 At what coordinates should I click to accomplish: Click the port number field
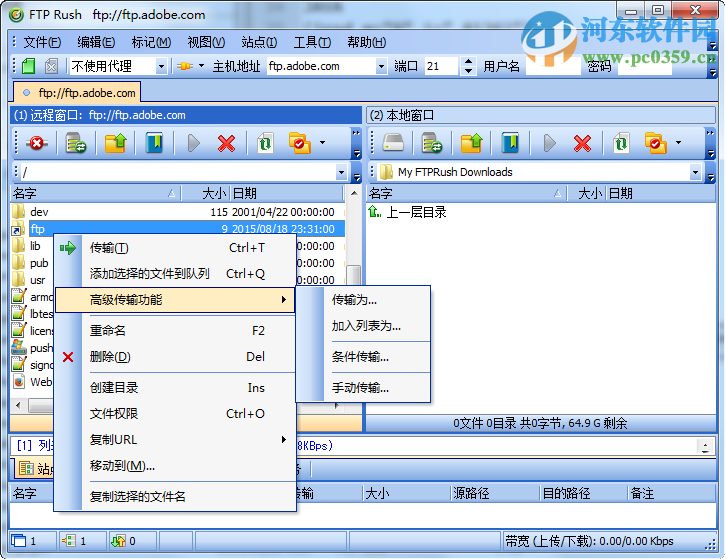coord(443,66)
